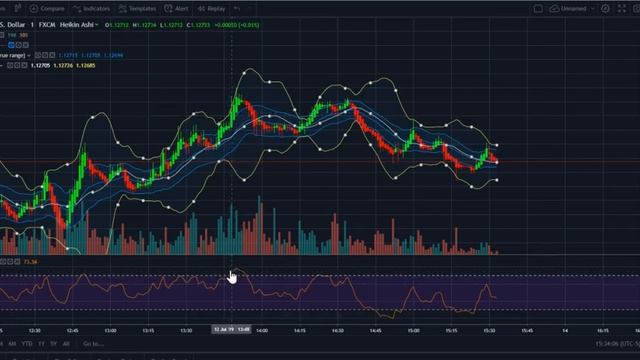Expand the arrow next to Unnamed layout

593,9
